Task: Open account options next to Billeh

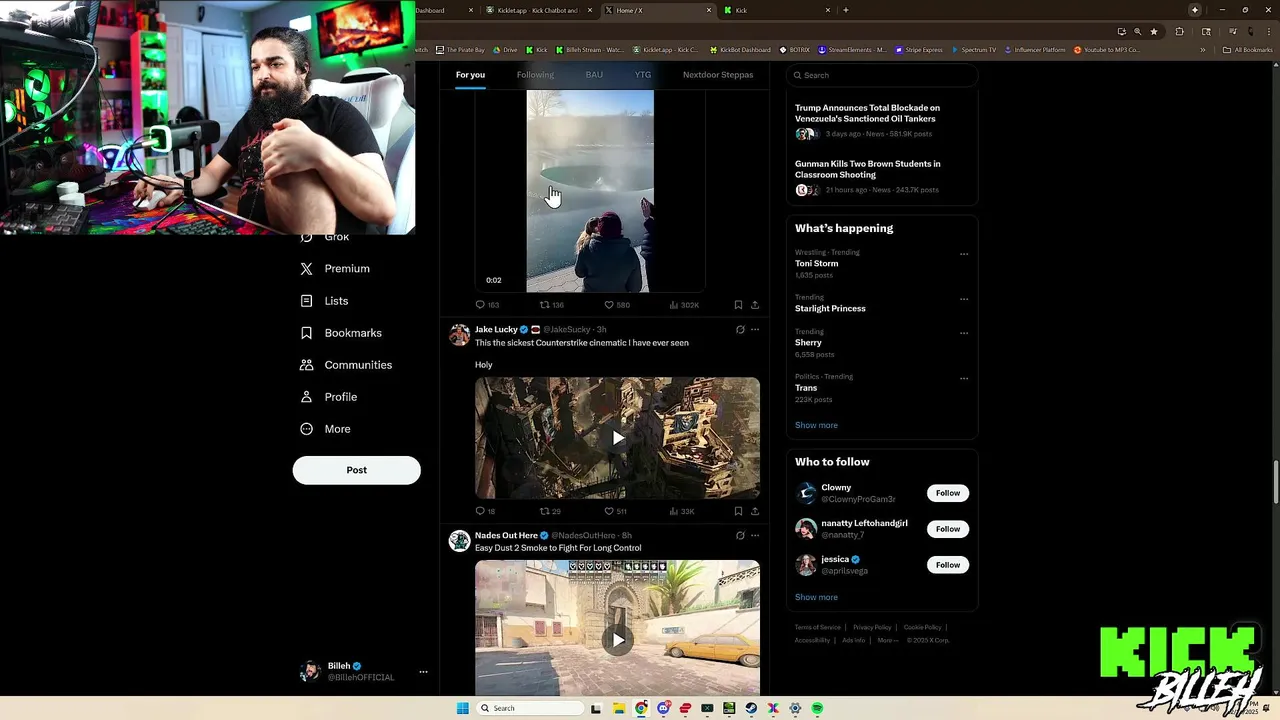Action: coord(423,671)
